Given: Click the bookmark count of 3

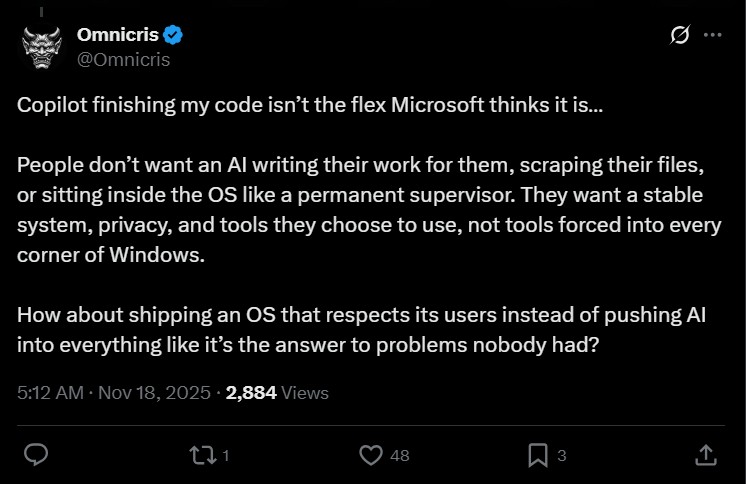Looking at the screenshot, I should click(x=562, y=456).
